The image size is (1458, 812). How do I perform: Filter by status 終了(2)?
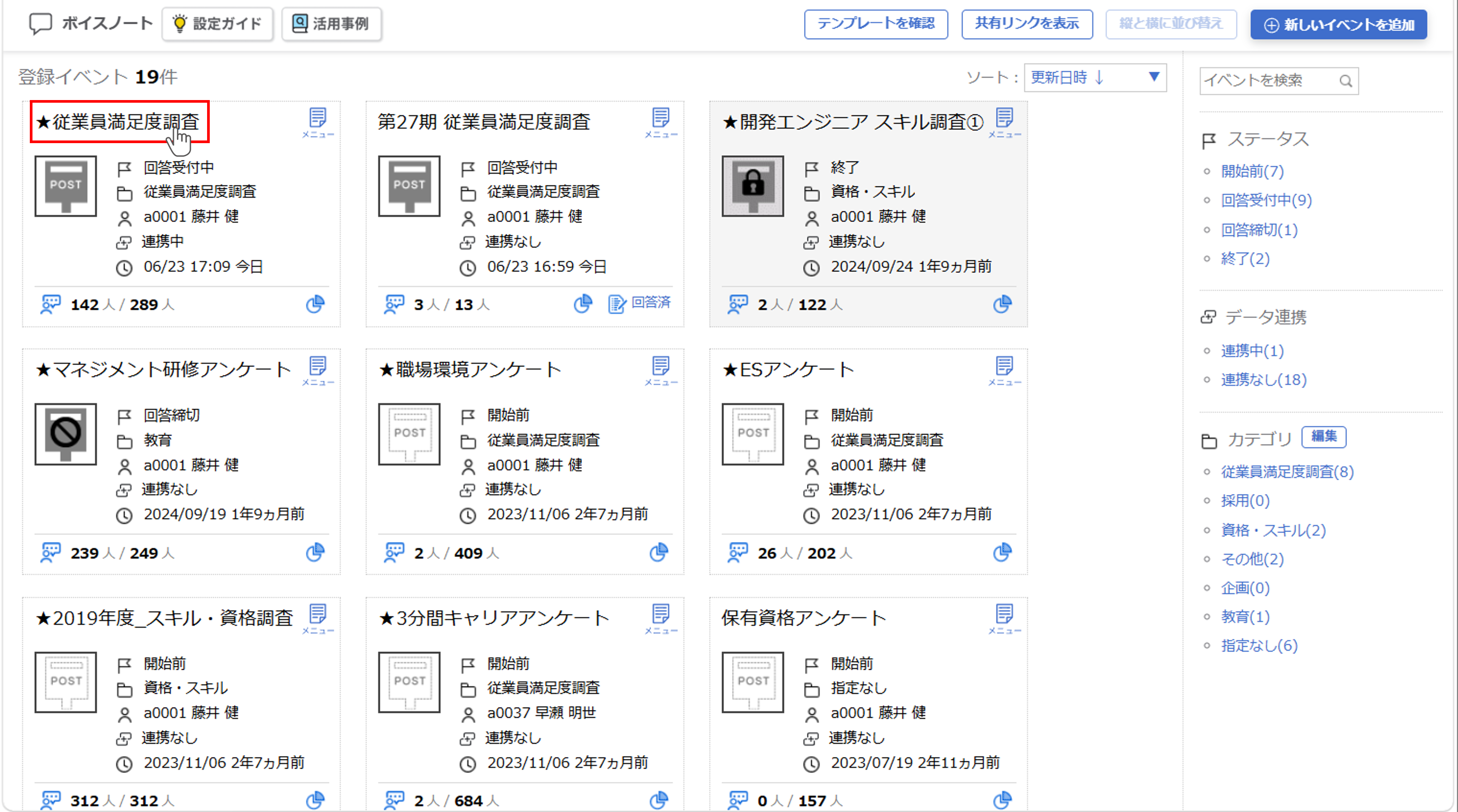[x=1245, y=259]
